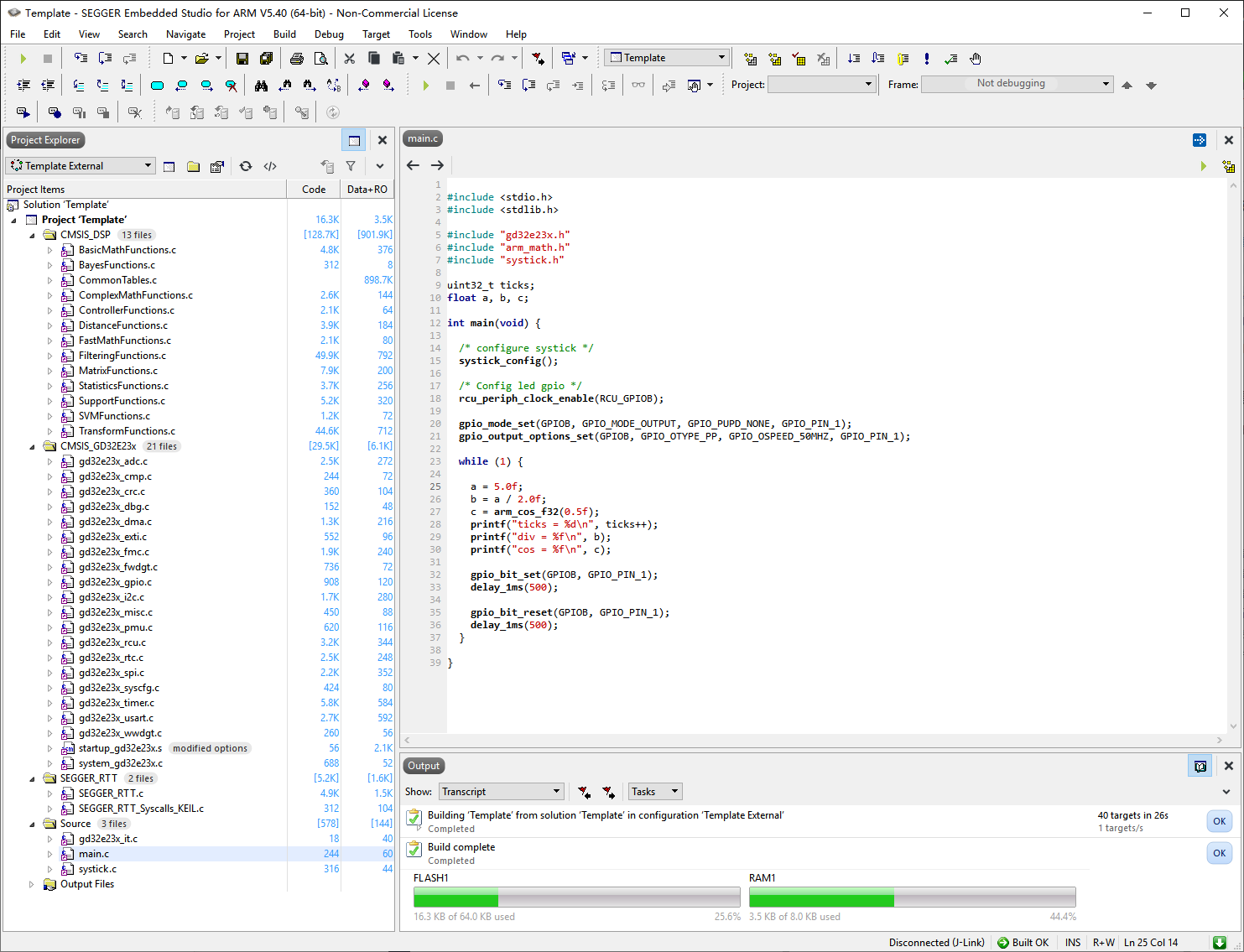Click the blue exclamation mark icon
The height and width of the screenshot is (952, 1244).
pyautogui.click(x=927, y=59)
